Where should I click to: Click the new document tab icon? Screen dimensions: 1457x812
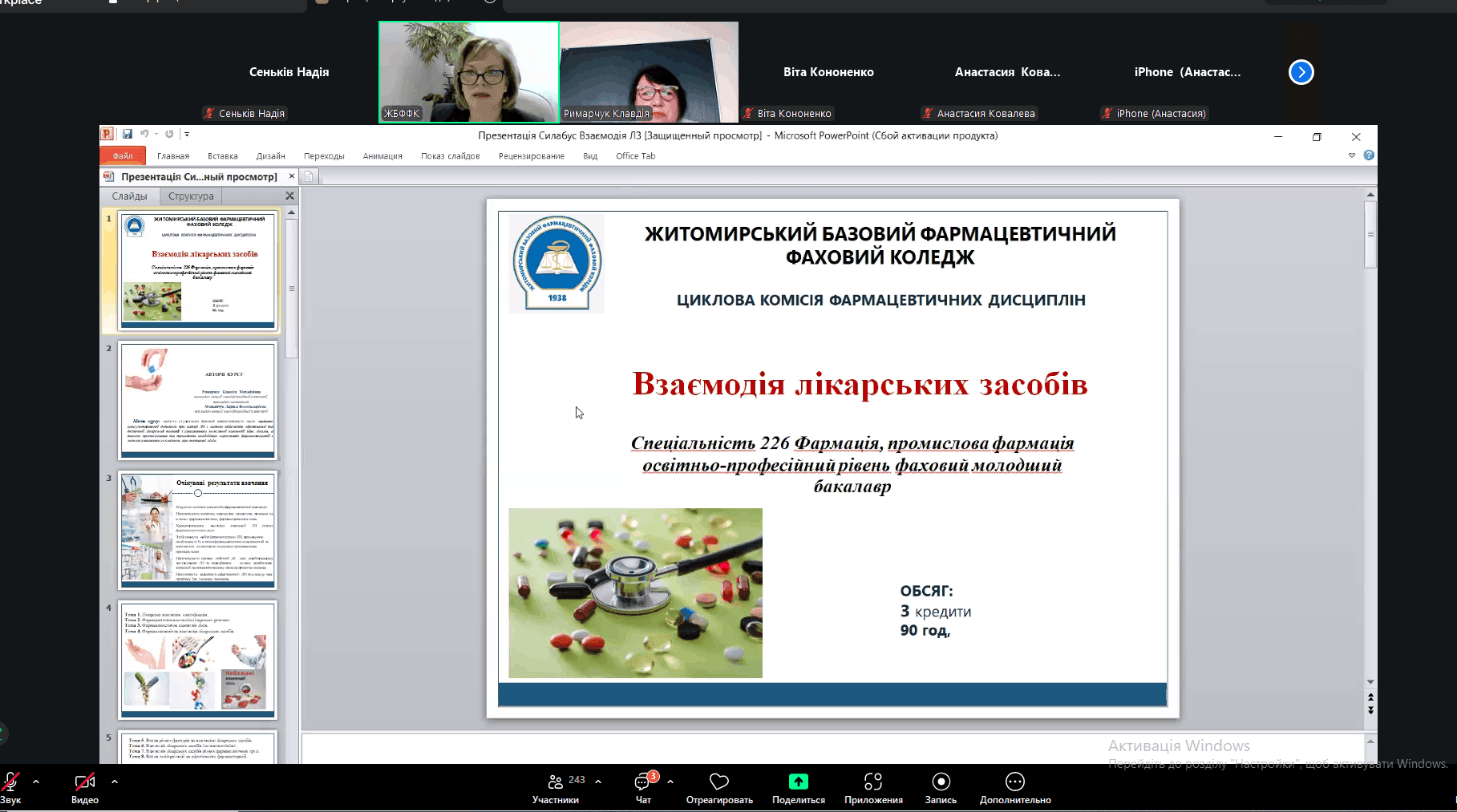pyautogui.click(x=309, y=176)
